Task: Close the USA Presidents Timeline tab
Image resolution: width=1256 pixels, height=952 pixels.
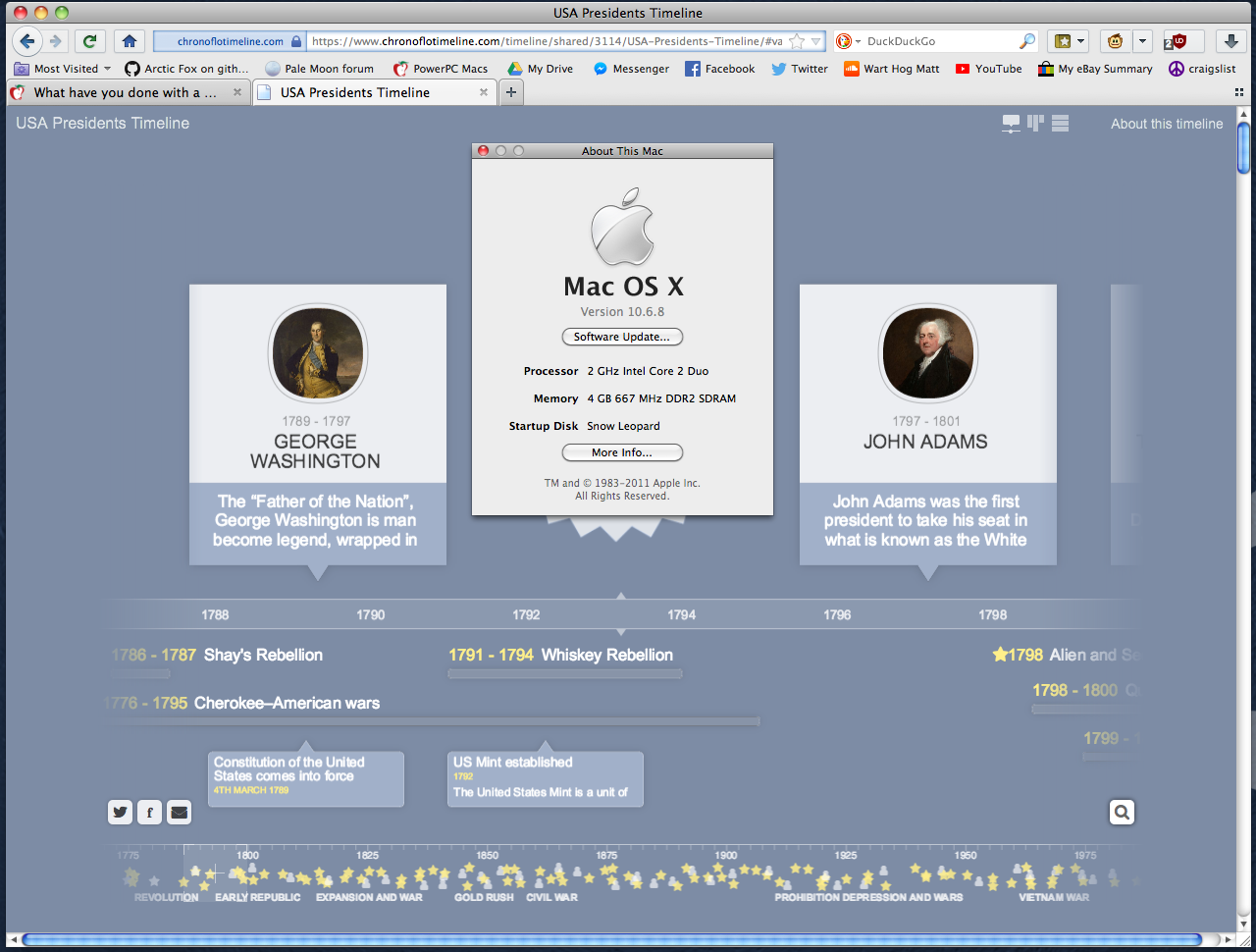Action: click(484, 92)
